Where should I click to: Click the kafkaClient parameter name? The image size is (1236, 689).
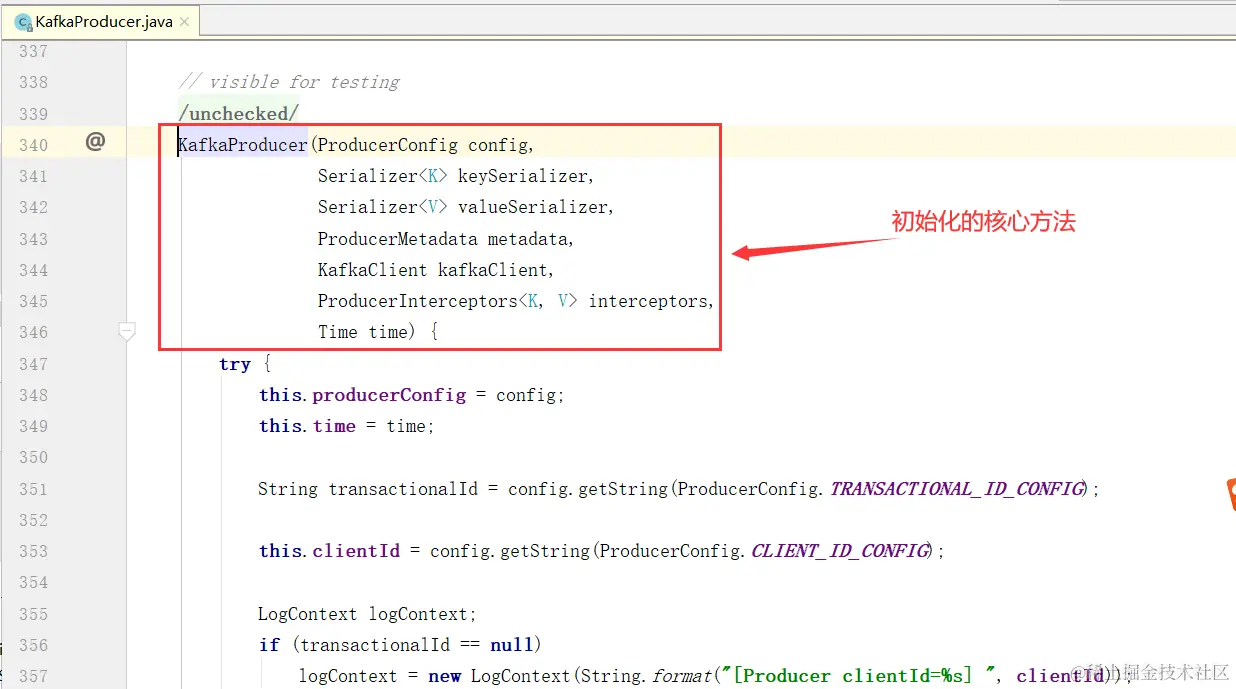pos(493,270)
